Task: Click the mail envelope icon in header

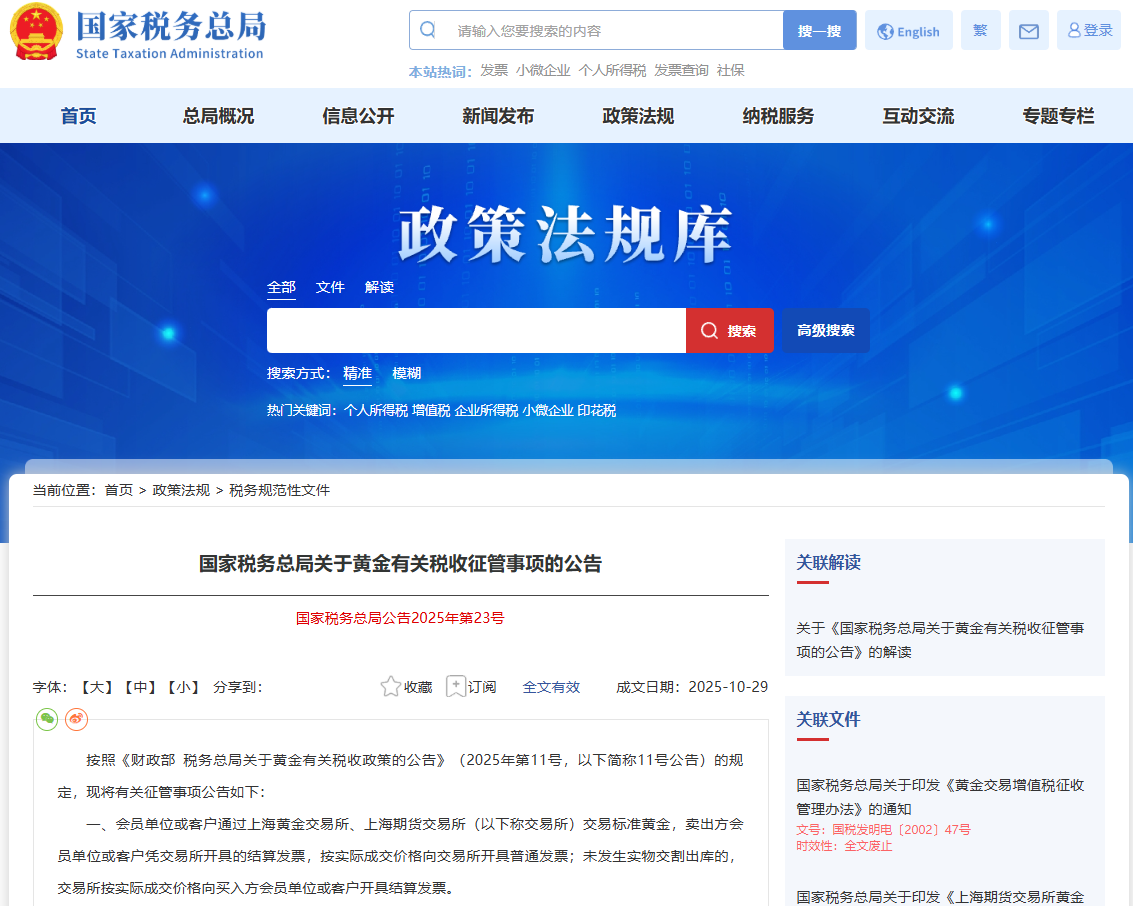Action: [x=1028, y=31]
